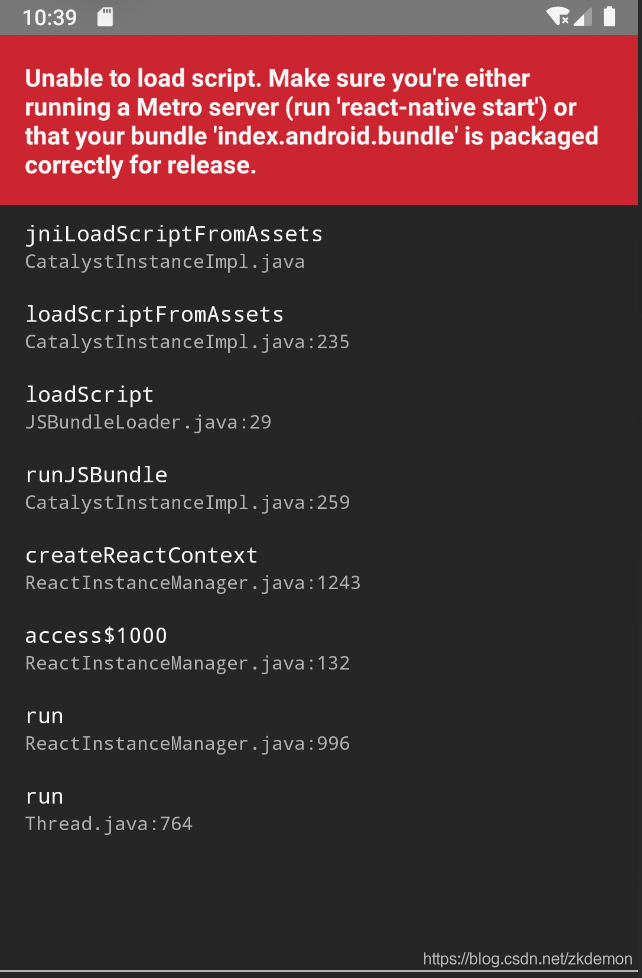
Task: Tap the 10:39 clock in status bar
Action: (x=49, y=17)
